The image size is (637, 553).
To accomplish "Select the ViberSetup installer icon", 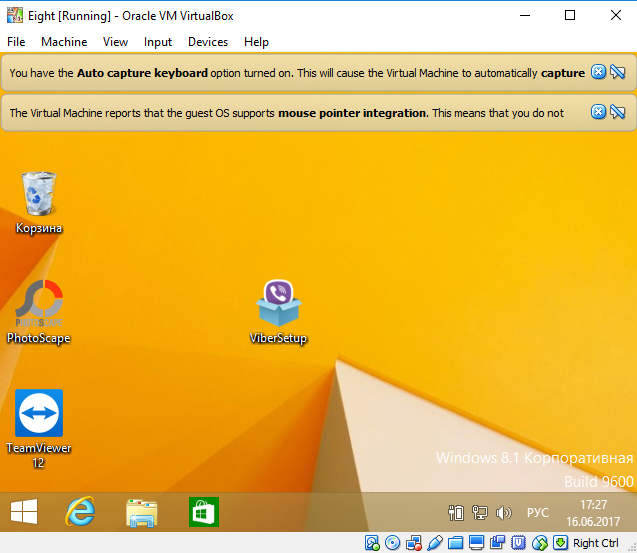I will (278, 312).
